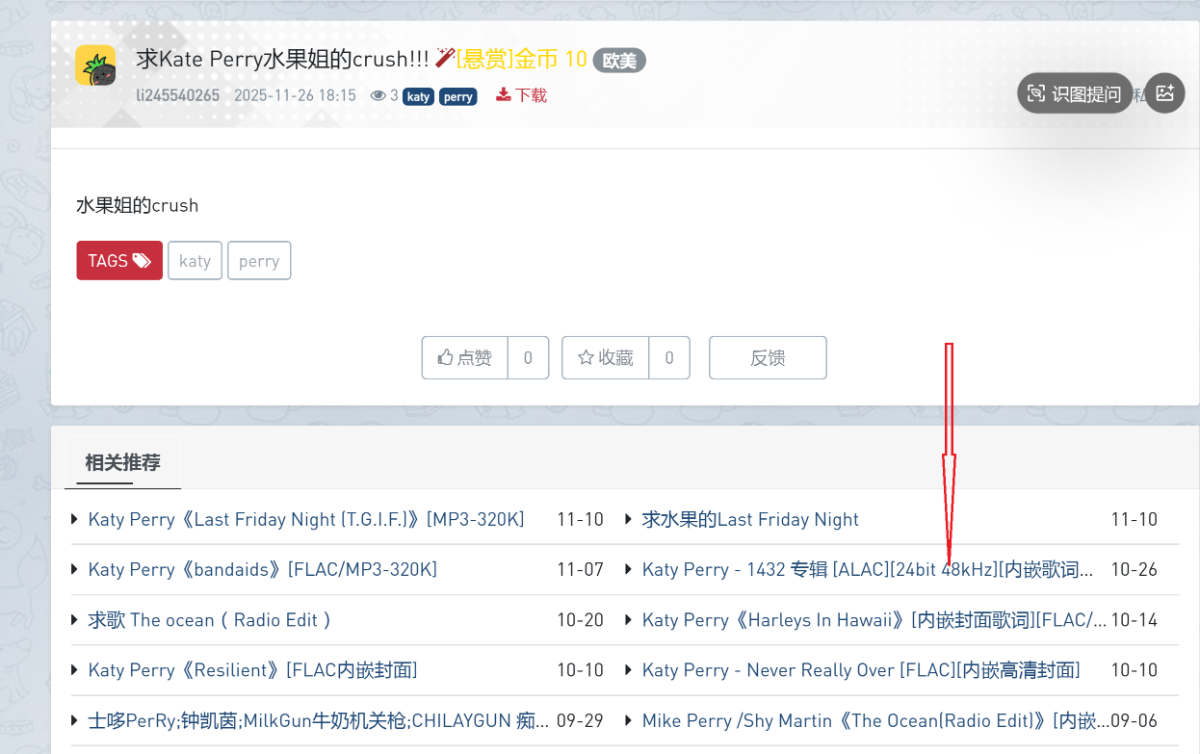Click the red TAGS label
The height and width of the screenshot is (754, 1200).
pos(119,260)
